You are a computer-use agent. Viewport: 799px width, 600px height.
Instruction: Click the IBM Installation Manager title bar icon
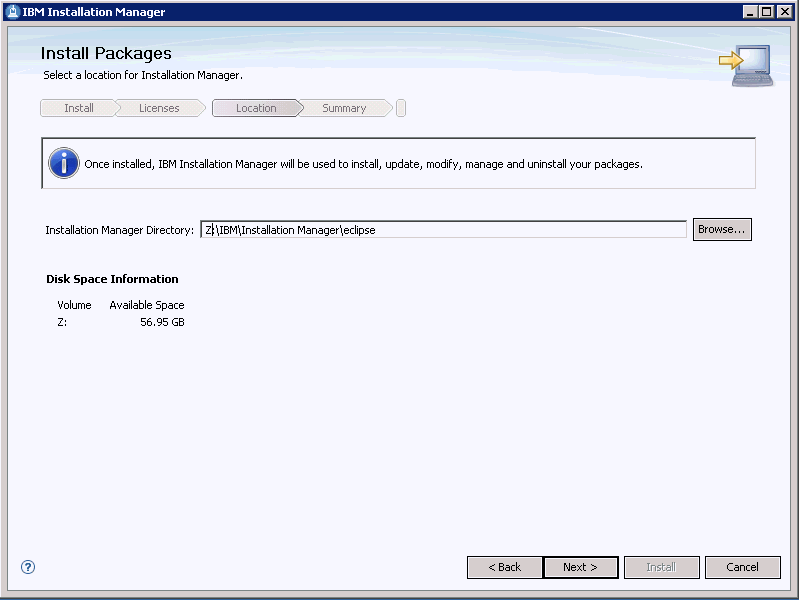pyautogui.click(x=13, y=11)
